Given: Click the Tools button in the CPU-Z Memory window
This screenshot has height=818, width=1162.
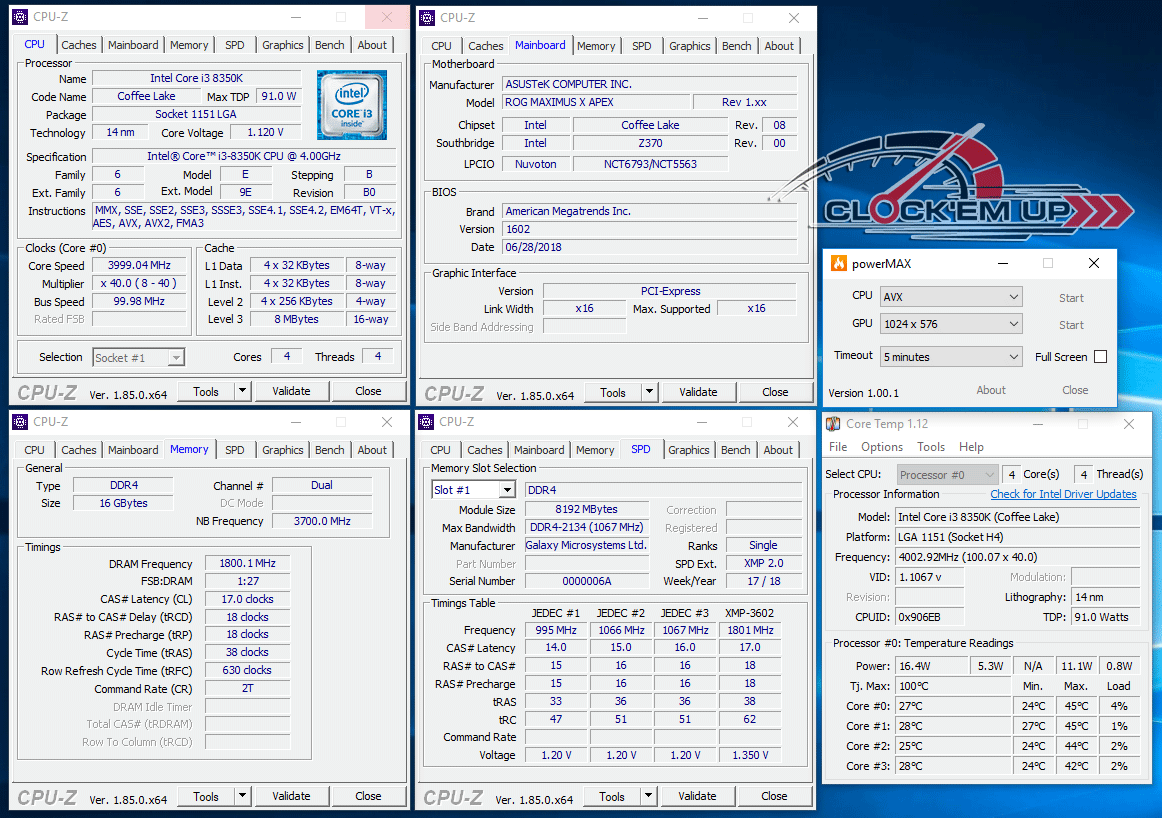Looking at the screenshot, I should (x=206, y=796).
